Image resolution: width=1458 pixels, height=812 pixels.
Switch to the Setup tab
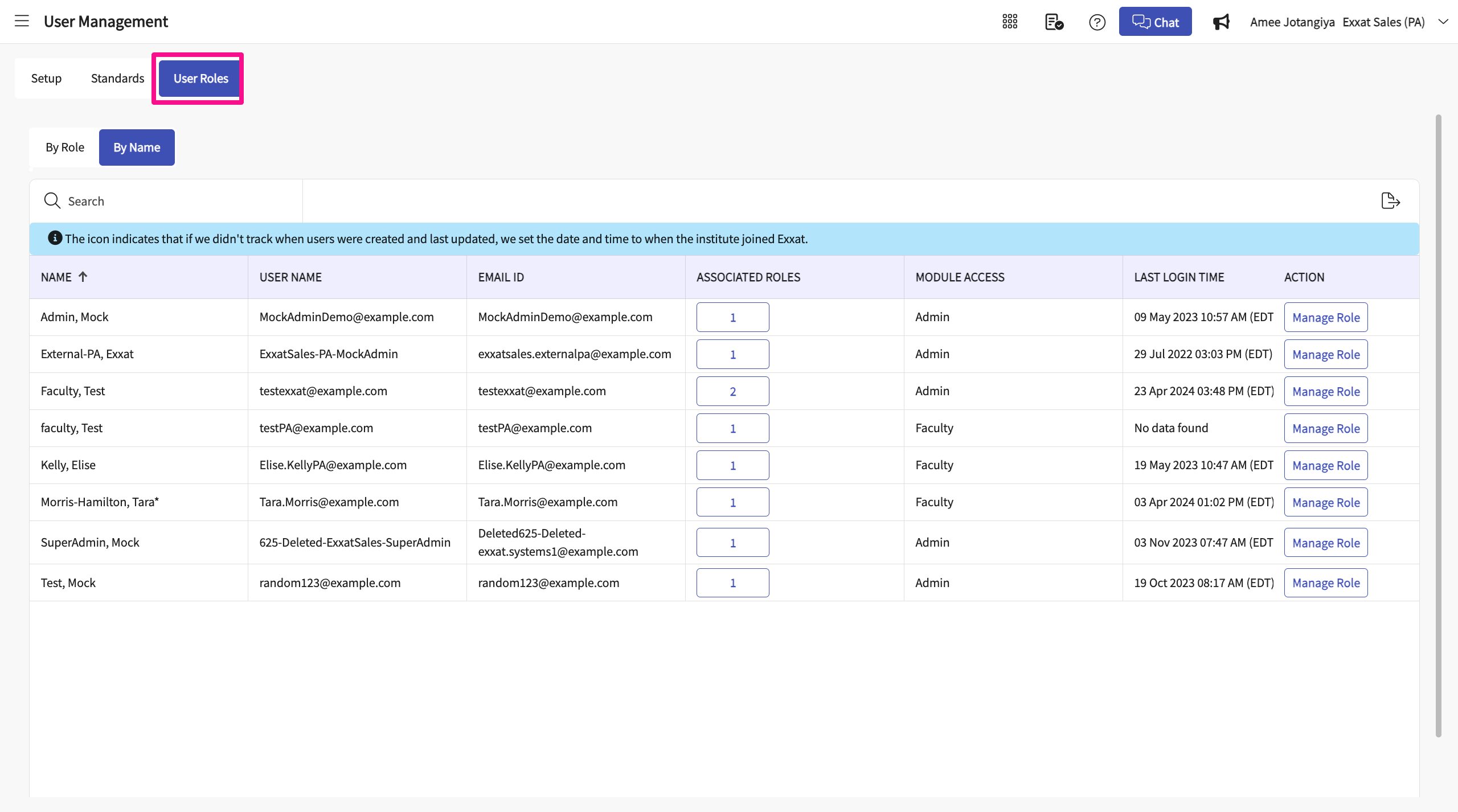click(46, 79)
